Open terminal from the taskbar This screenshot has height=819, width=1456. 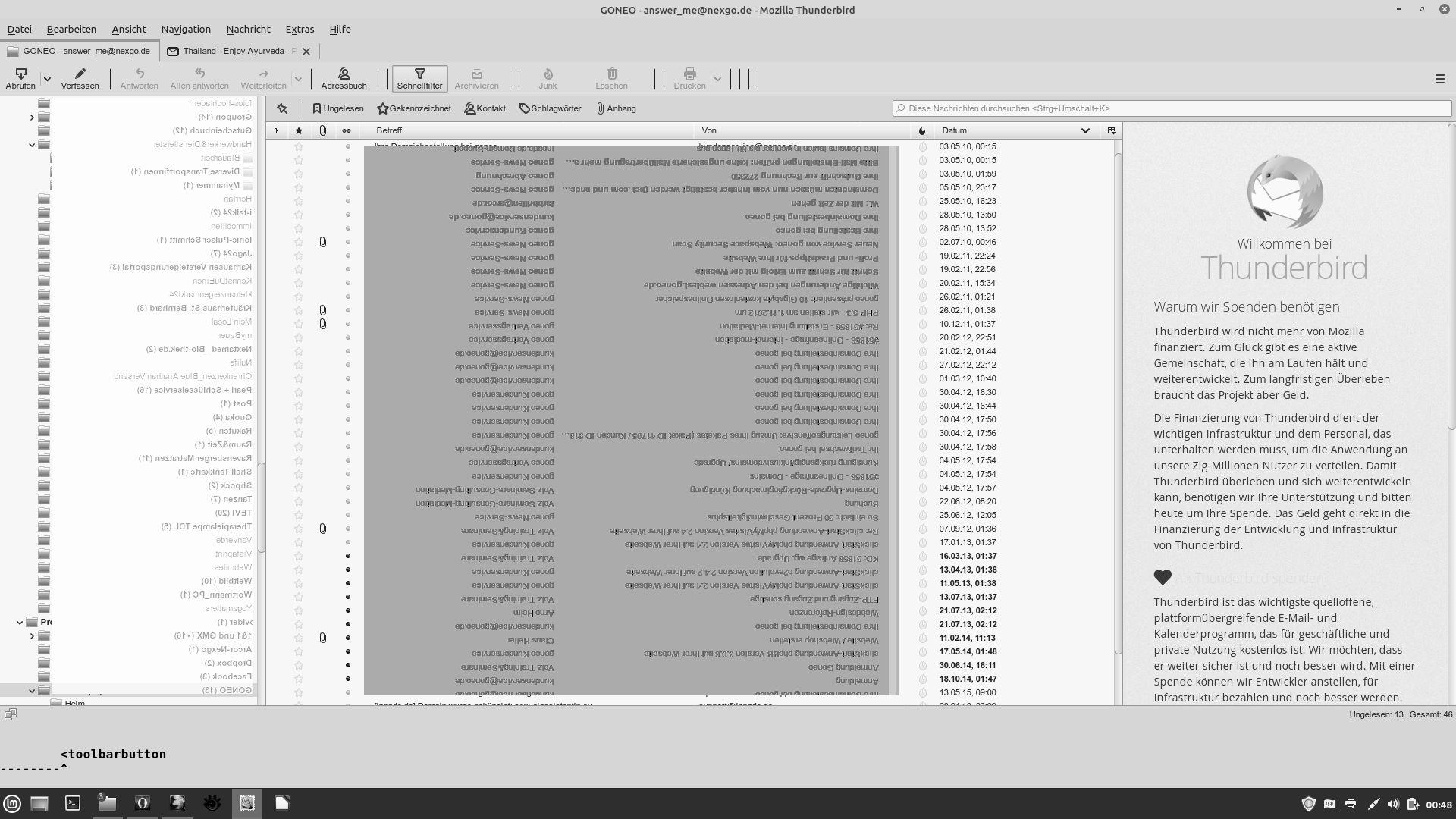73,803
